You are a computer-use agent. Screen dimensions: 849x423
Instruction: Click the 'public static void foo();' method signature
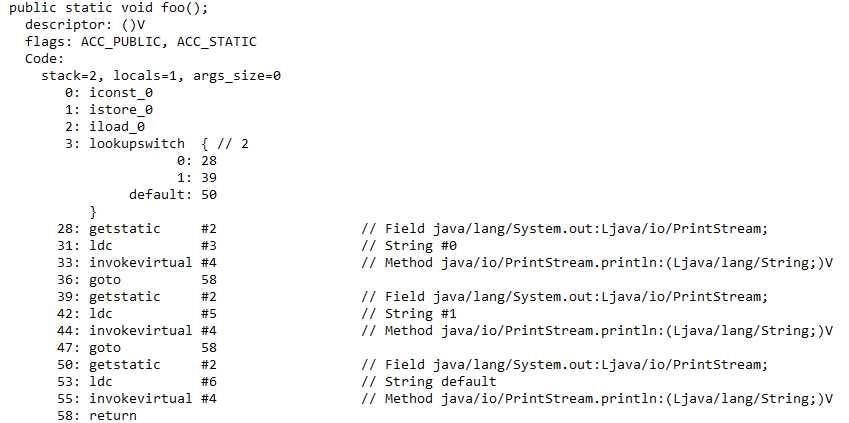(x=108, y=8)
